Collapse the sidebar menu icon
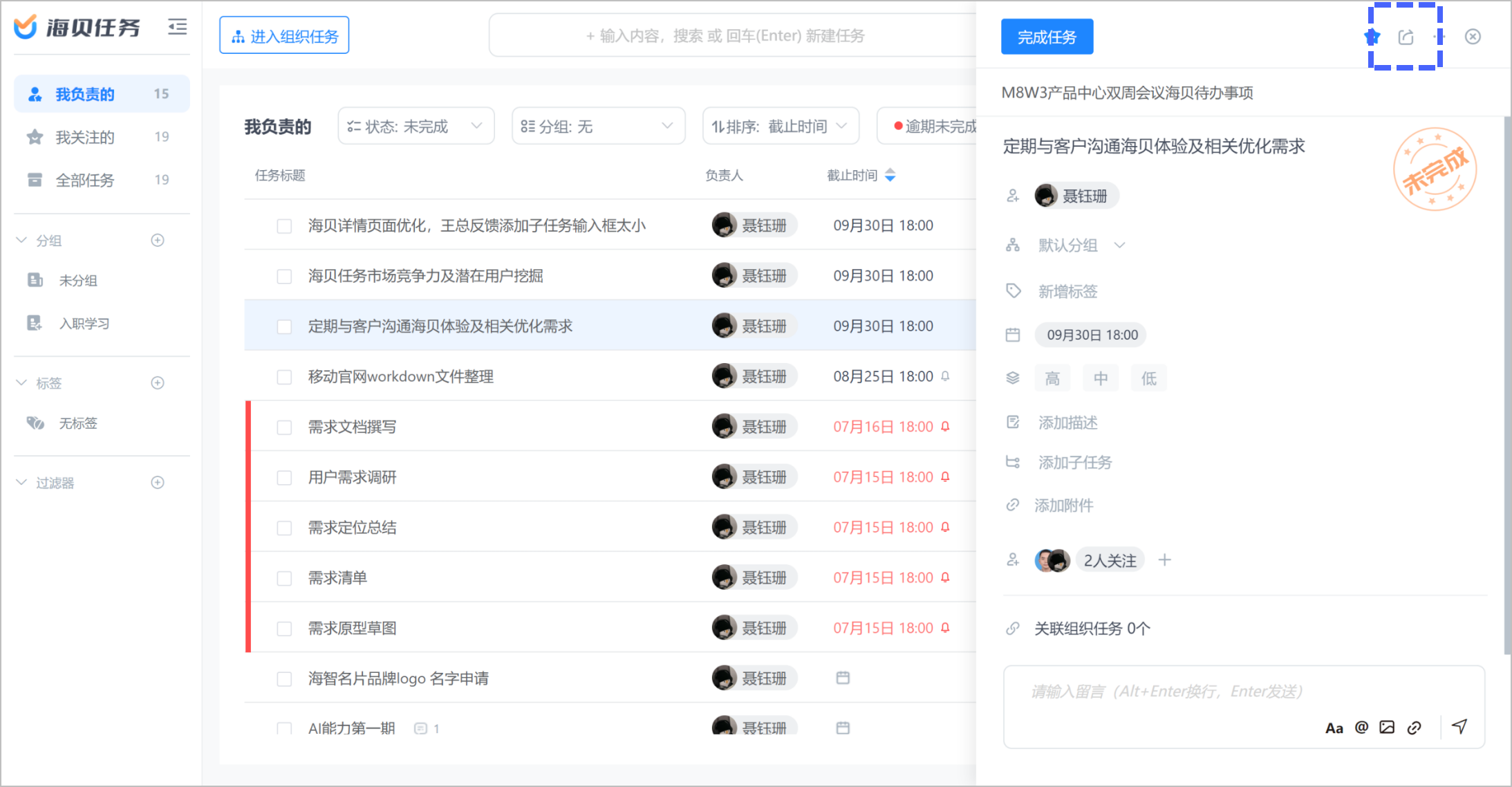The image size is (1512, 787). coord(177,27)
